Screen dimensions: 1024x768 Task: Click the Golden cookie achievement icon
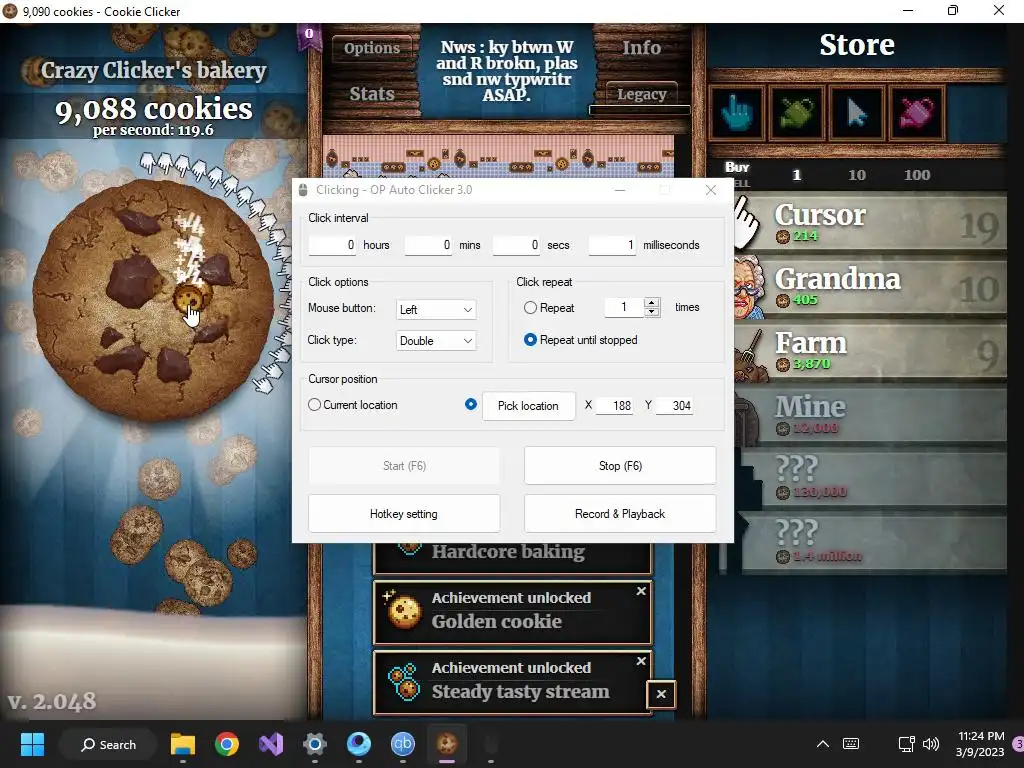(403, 610)
